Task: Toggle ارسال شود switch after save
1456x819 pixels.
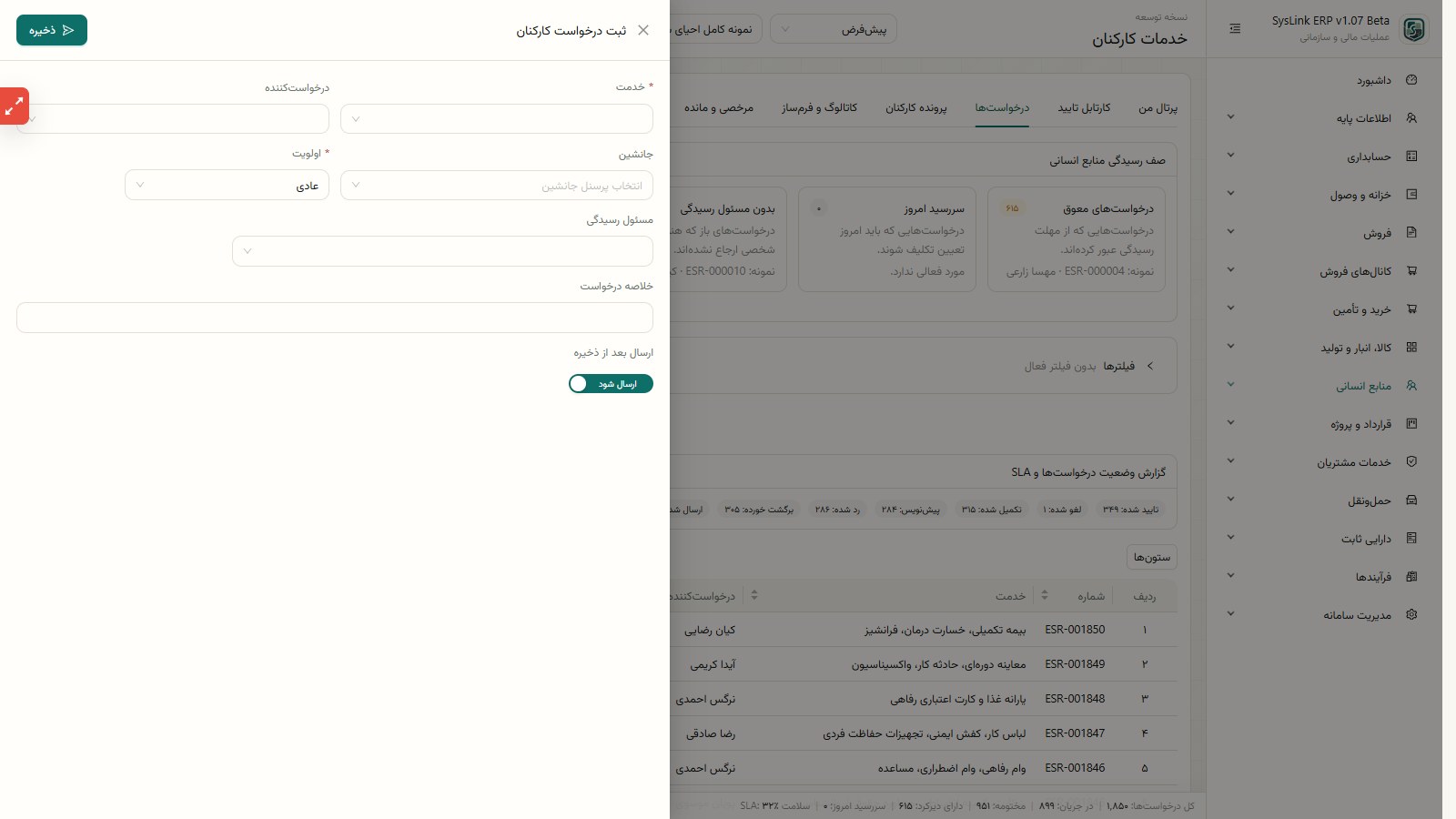Action: coord(611,384)
